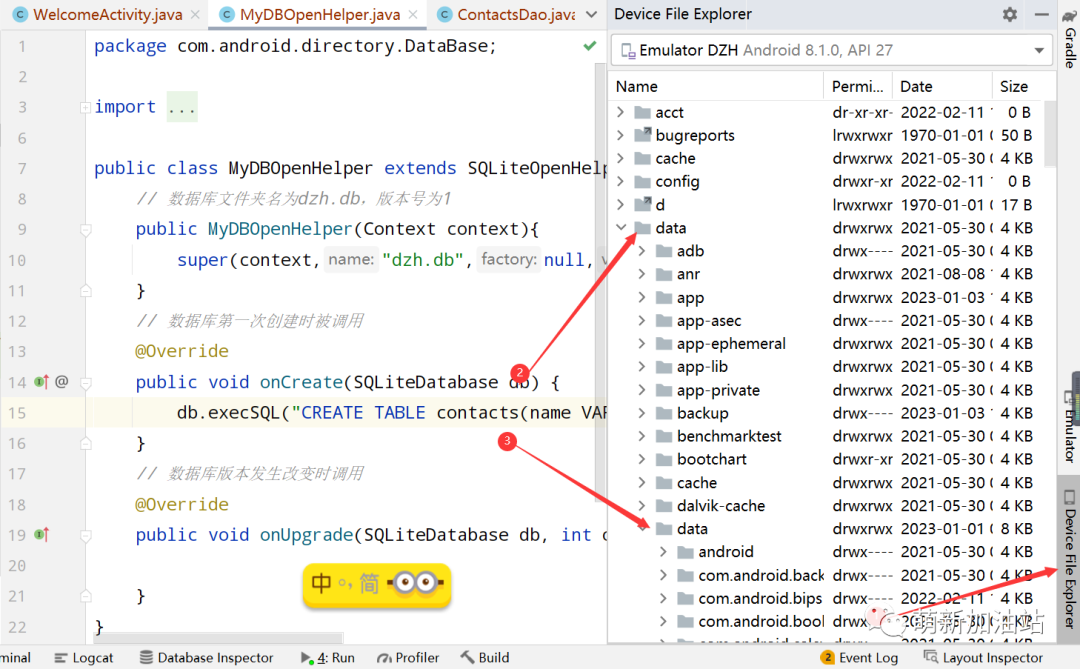Unfold the collapsed import block

click(85, 107)
